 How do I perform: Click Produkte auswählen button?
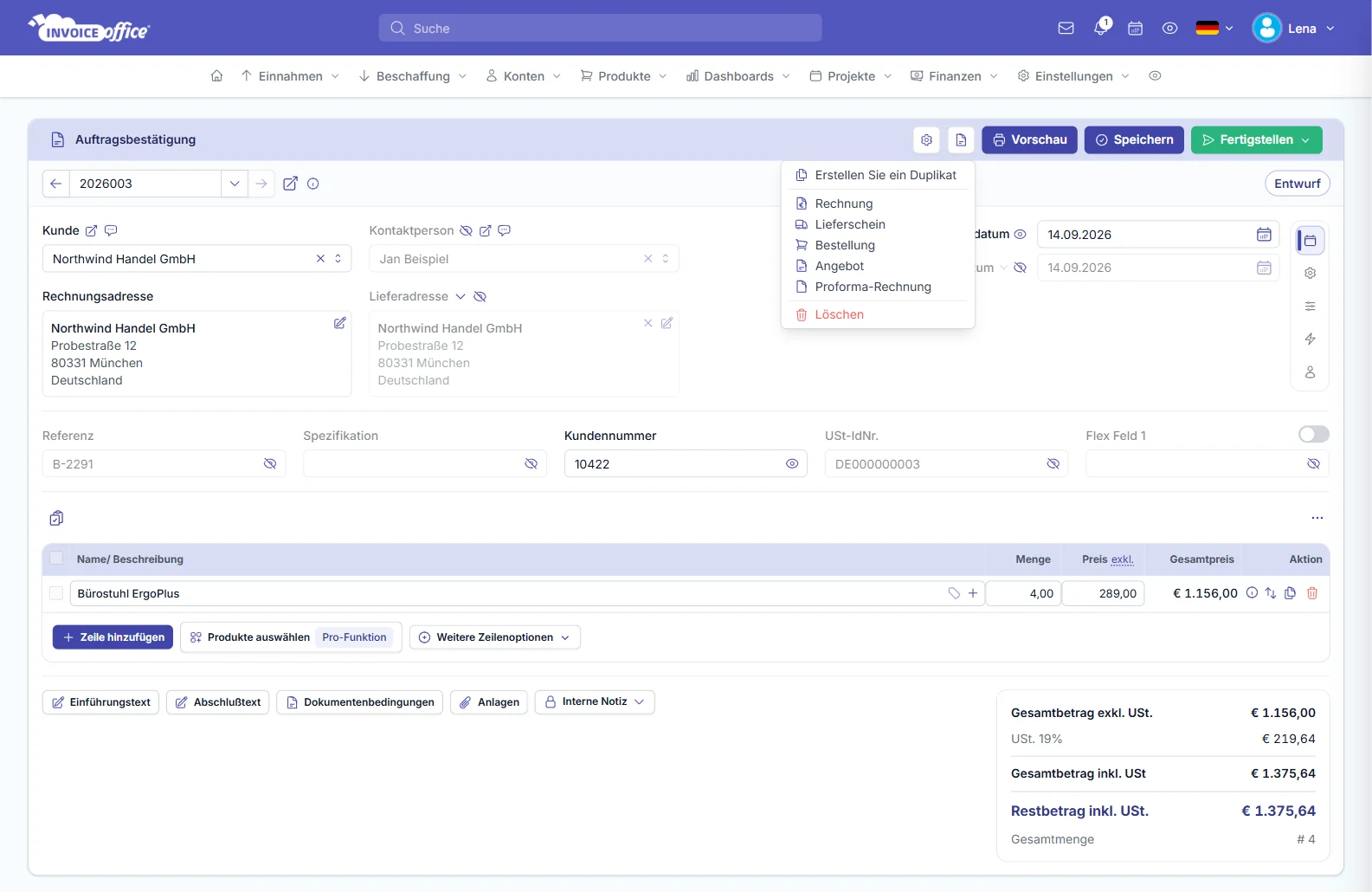[x=291, y=637]
